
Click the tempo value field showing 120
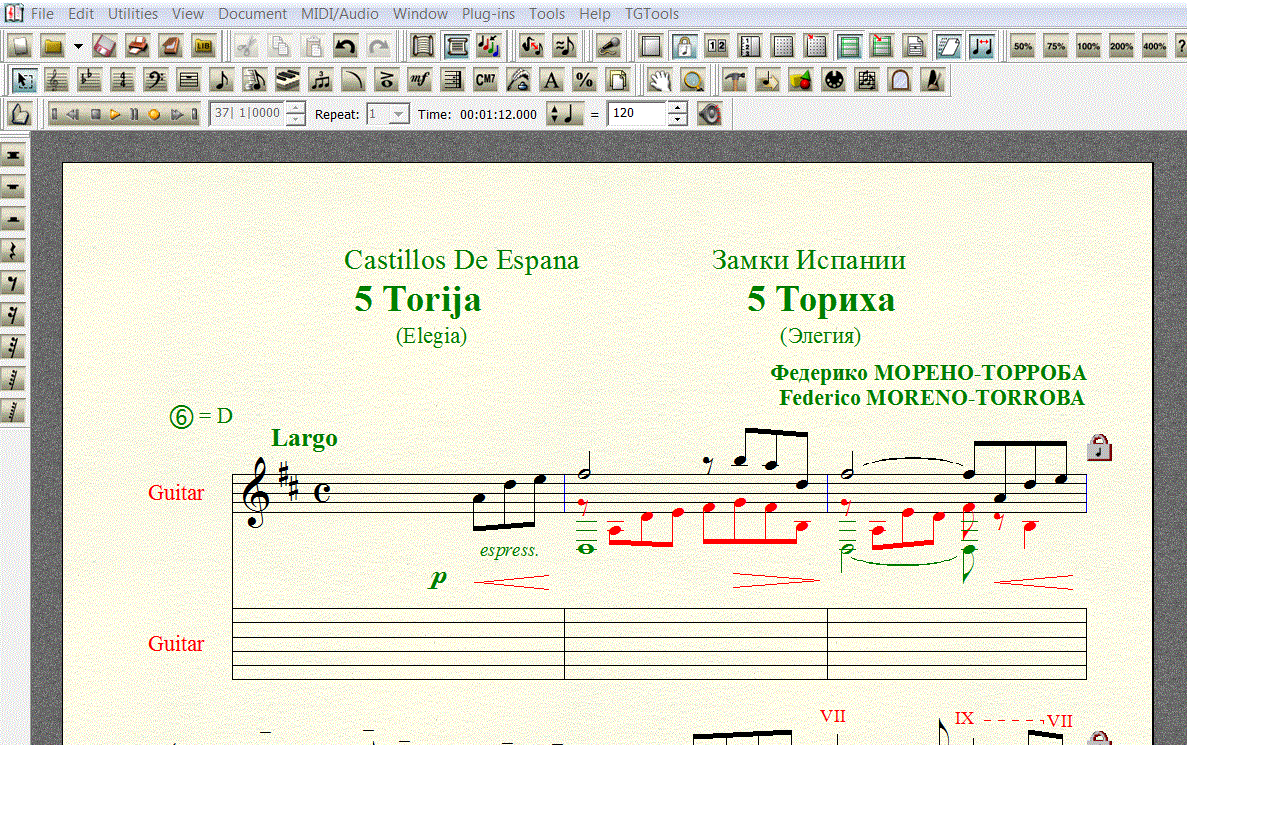(x=636, y=114)
